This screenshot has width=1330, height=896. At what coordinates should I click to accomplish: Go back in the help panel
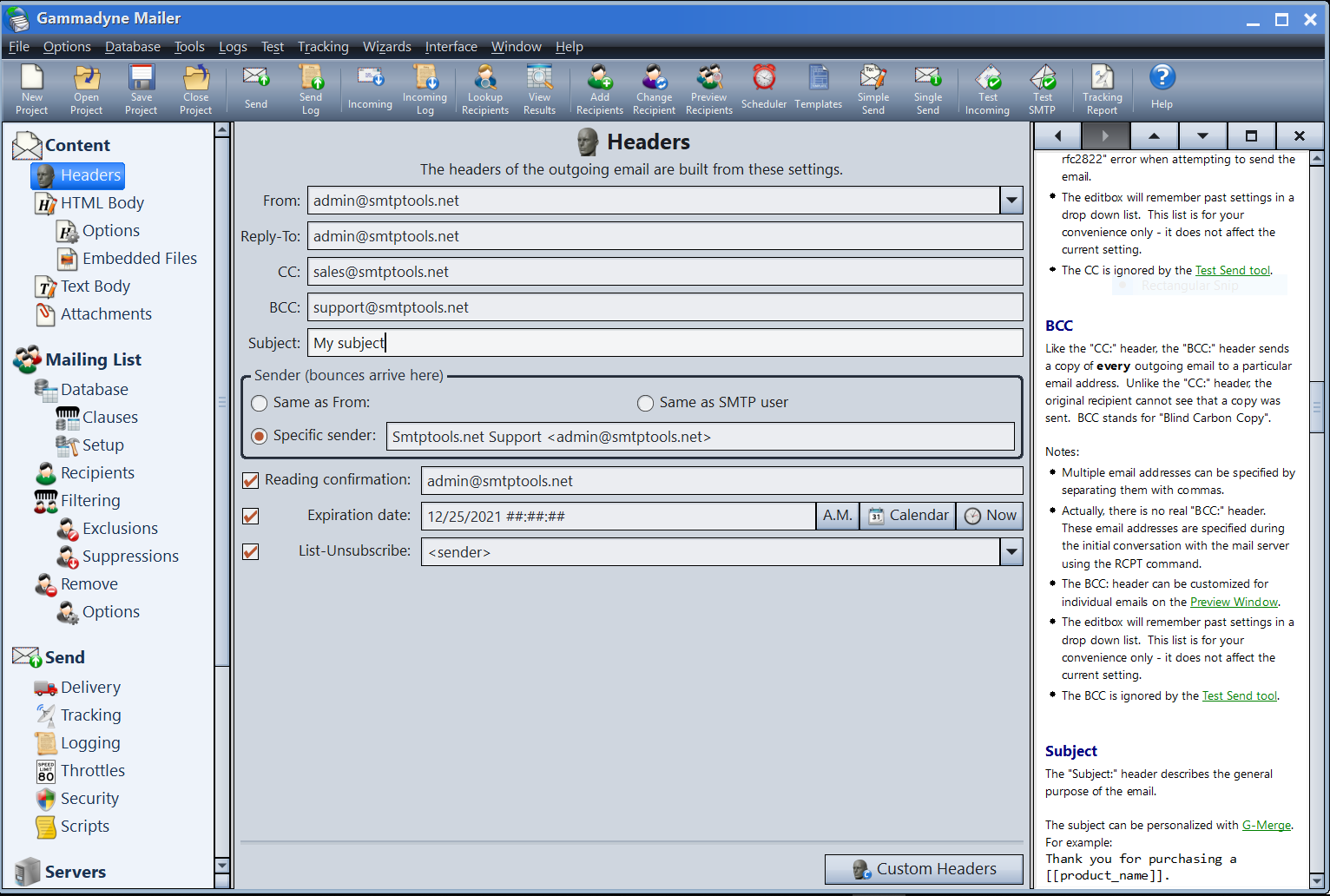1057,135
